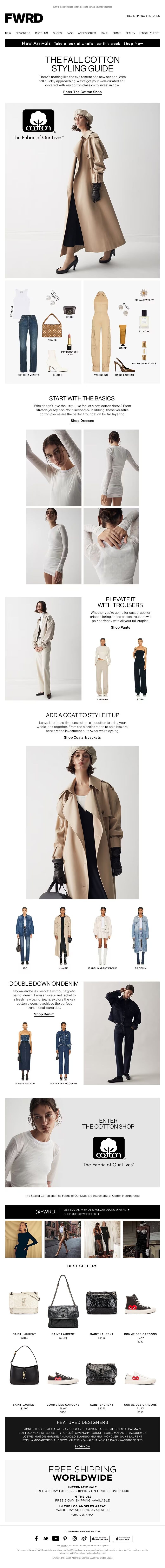Click the Shop Denim link

44,1014
